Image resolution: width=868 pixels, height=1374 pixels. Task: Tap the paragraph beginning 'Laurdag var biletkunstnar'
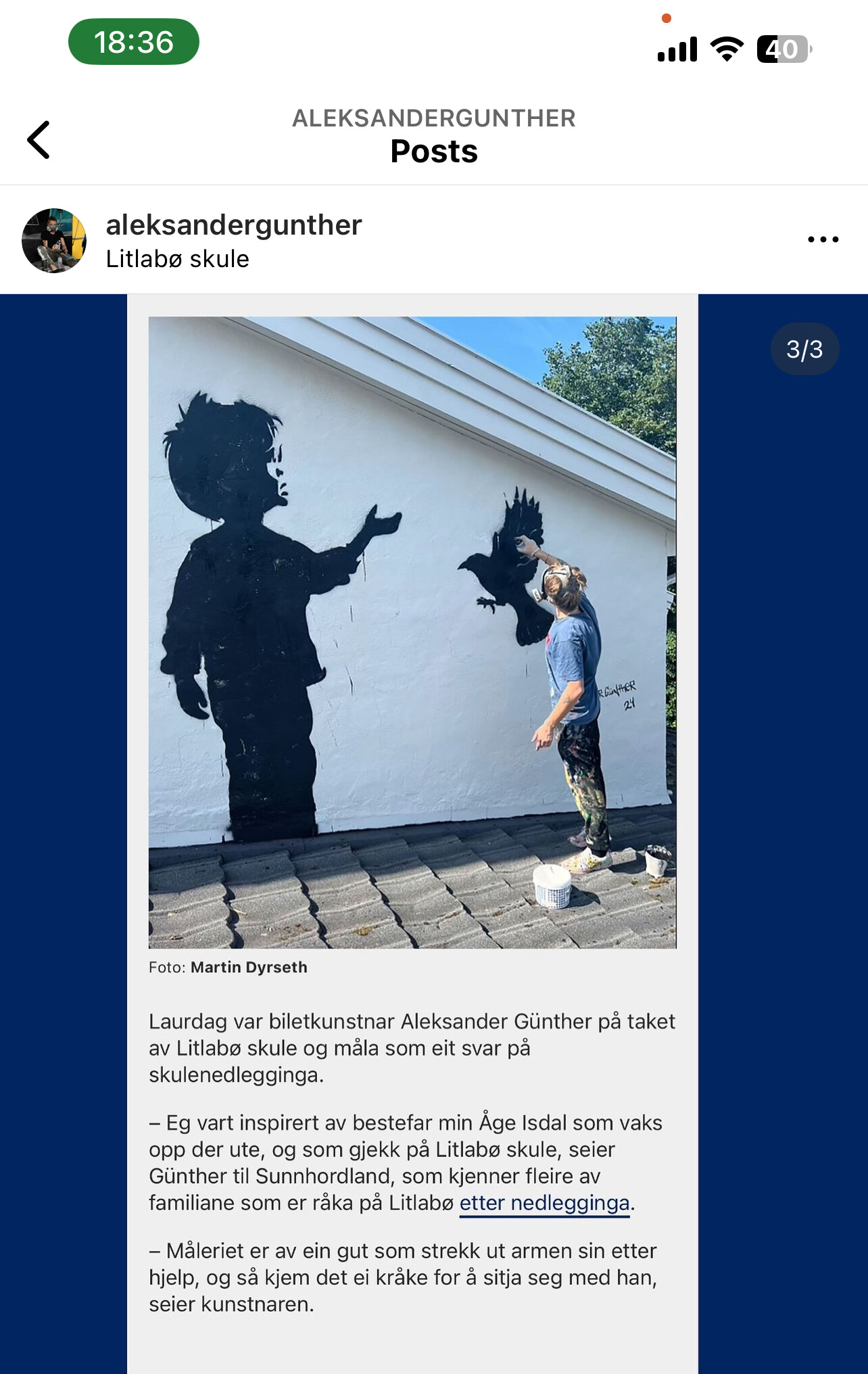[412, 1048]
